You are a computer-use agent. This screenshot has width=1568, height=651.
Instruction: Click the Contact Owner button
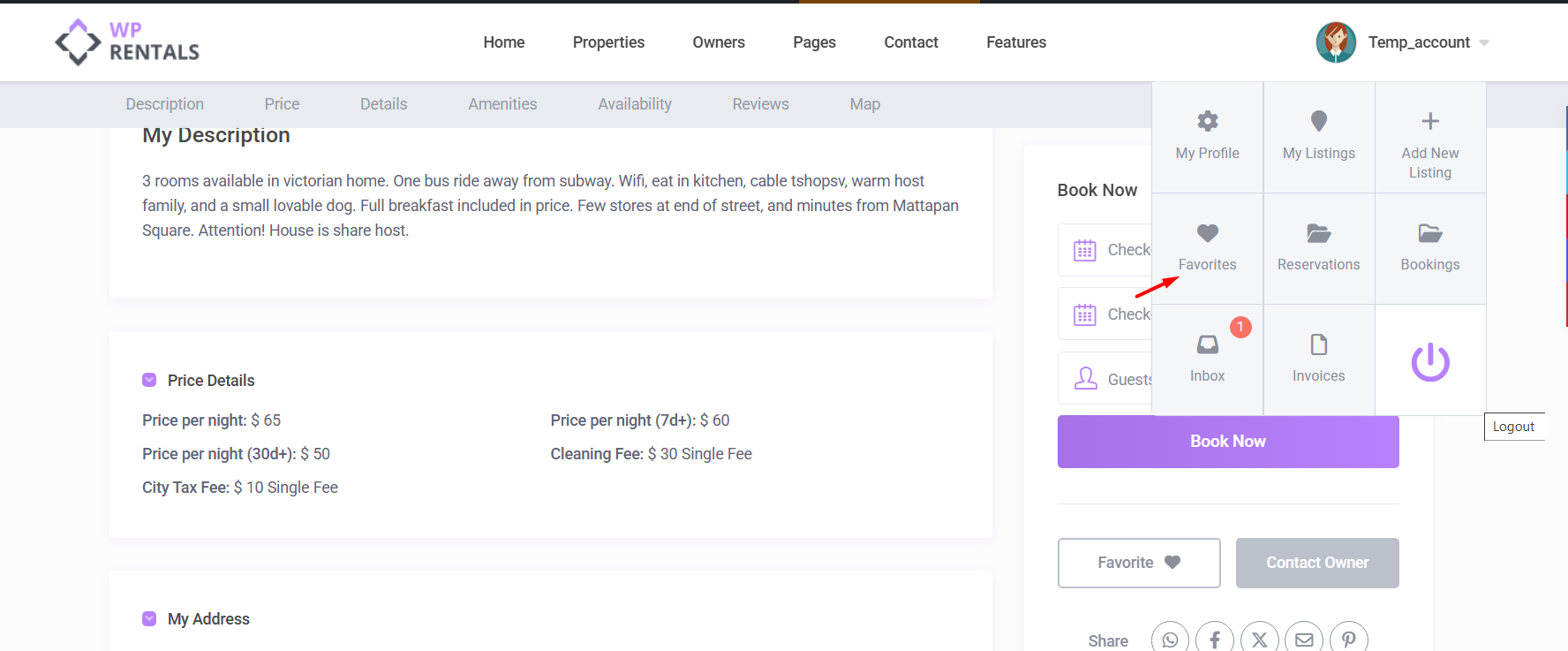[x=1317, y=563]
